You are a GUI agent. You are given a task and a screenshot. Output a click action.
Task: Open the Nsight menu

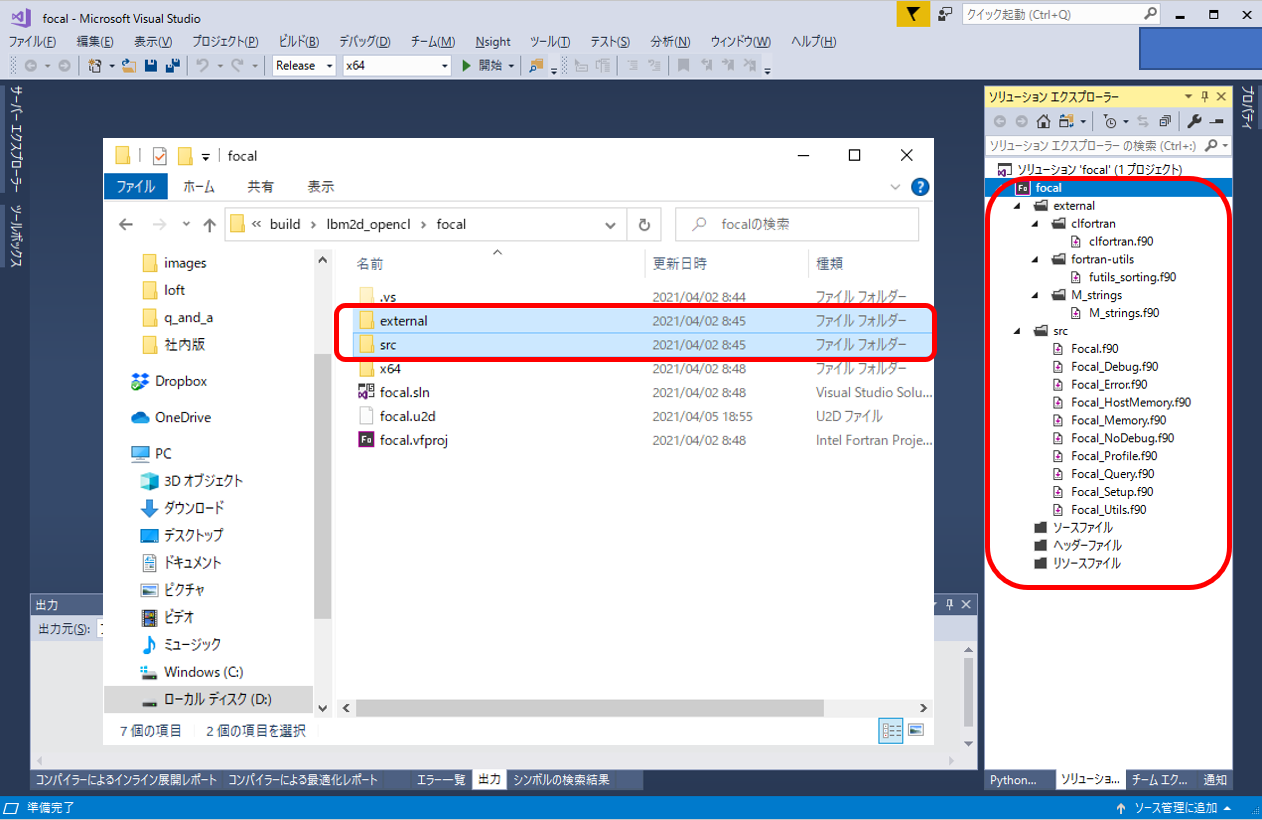pyautogui.click(x=492, y=41)
